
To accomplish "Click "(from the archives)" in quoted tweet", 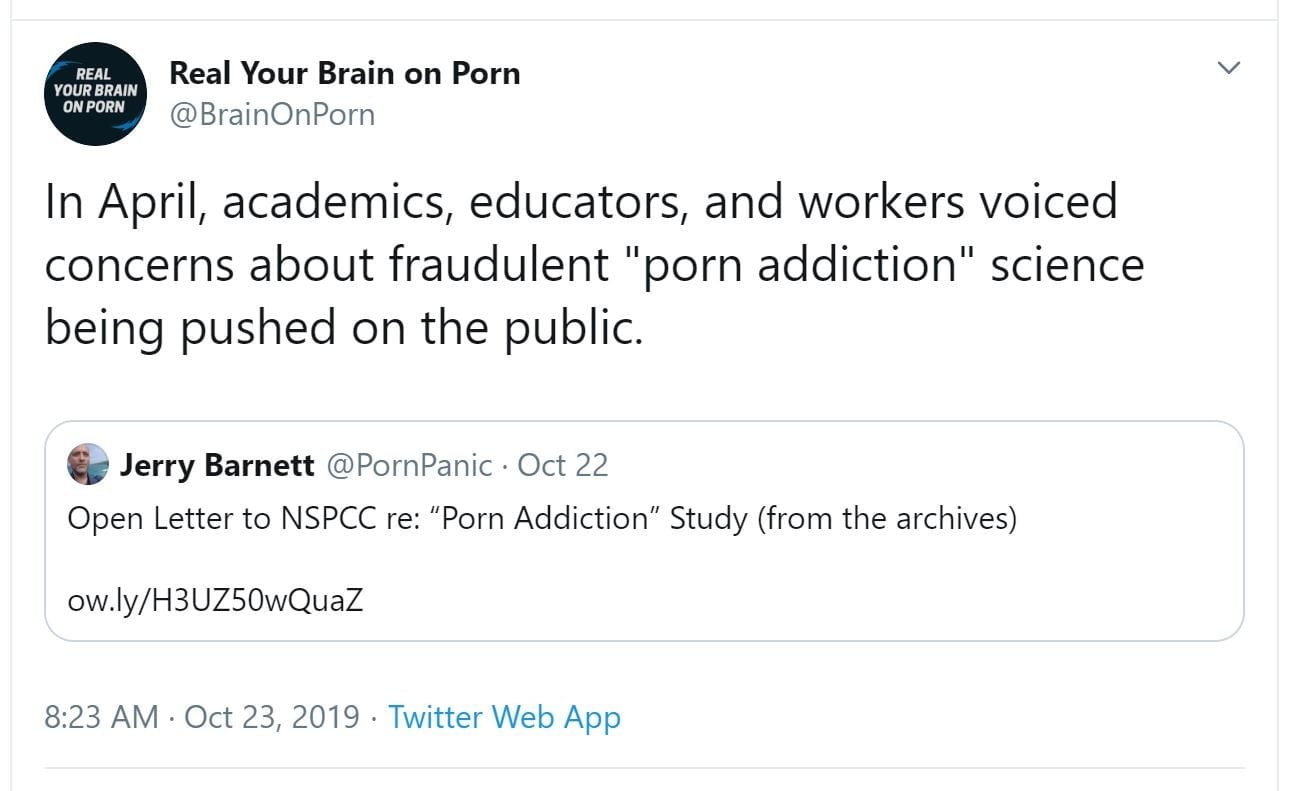I will (887, 519).
